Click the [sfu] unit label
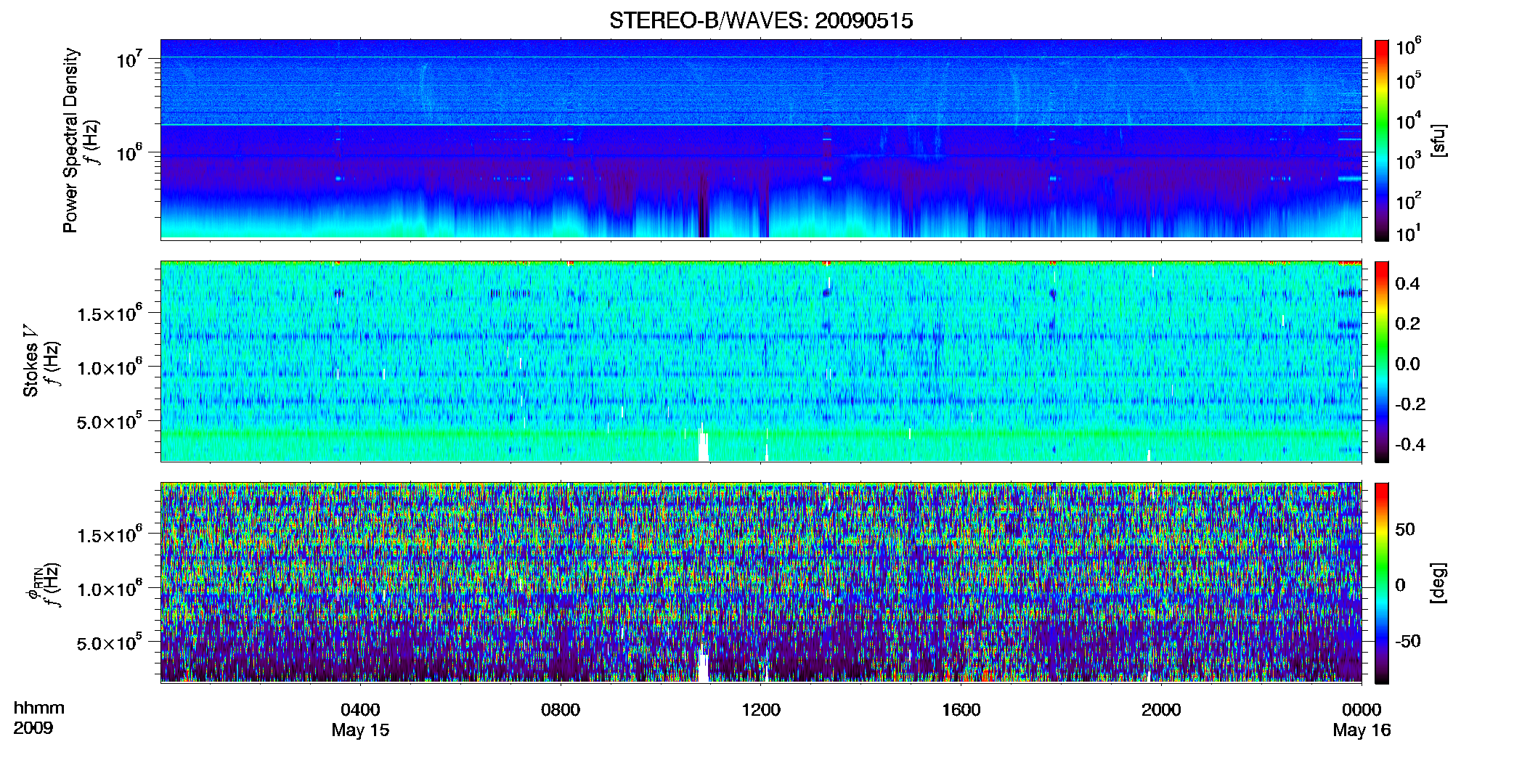Image resolution: width=1522 pixels, height=784 pixels. 1438,140
